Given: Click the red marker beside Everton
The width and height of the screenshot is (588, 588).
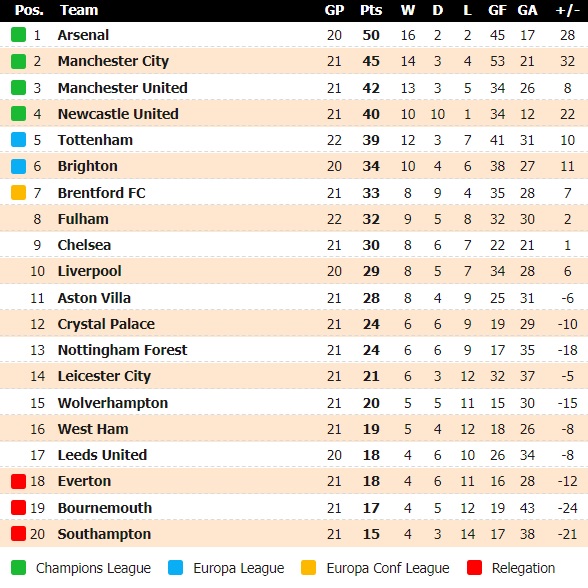Looking at the screenshot, I should (18, 481).
